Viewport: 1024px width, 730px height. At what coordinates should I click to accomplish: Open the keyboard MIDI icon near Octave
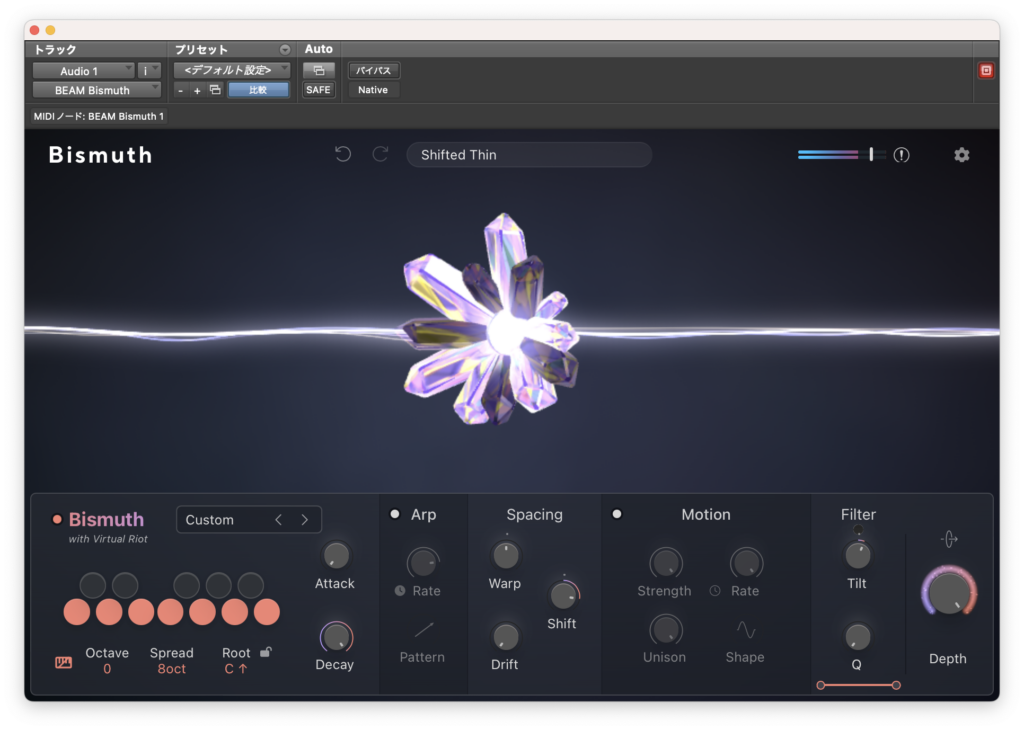pyautogui.click(x=63, y=663)
